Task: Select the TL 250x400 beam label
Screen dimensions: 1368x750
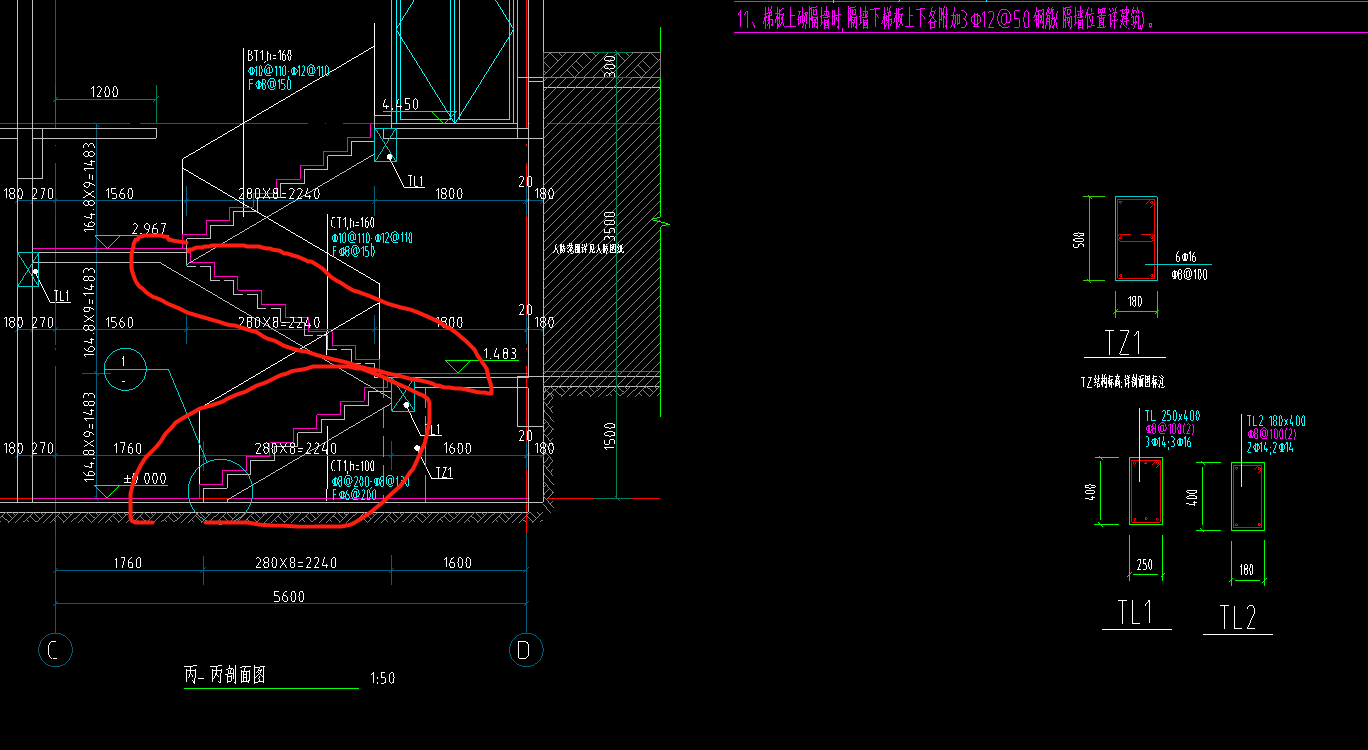Action: click(1172, 416)
